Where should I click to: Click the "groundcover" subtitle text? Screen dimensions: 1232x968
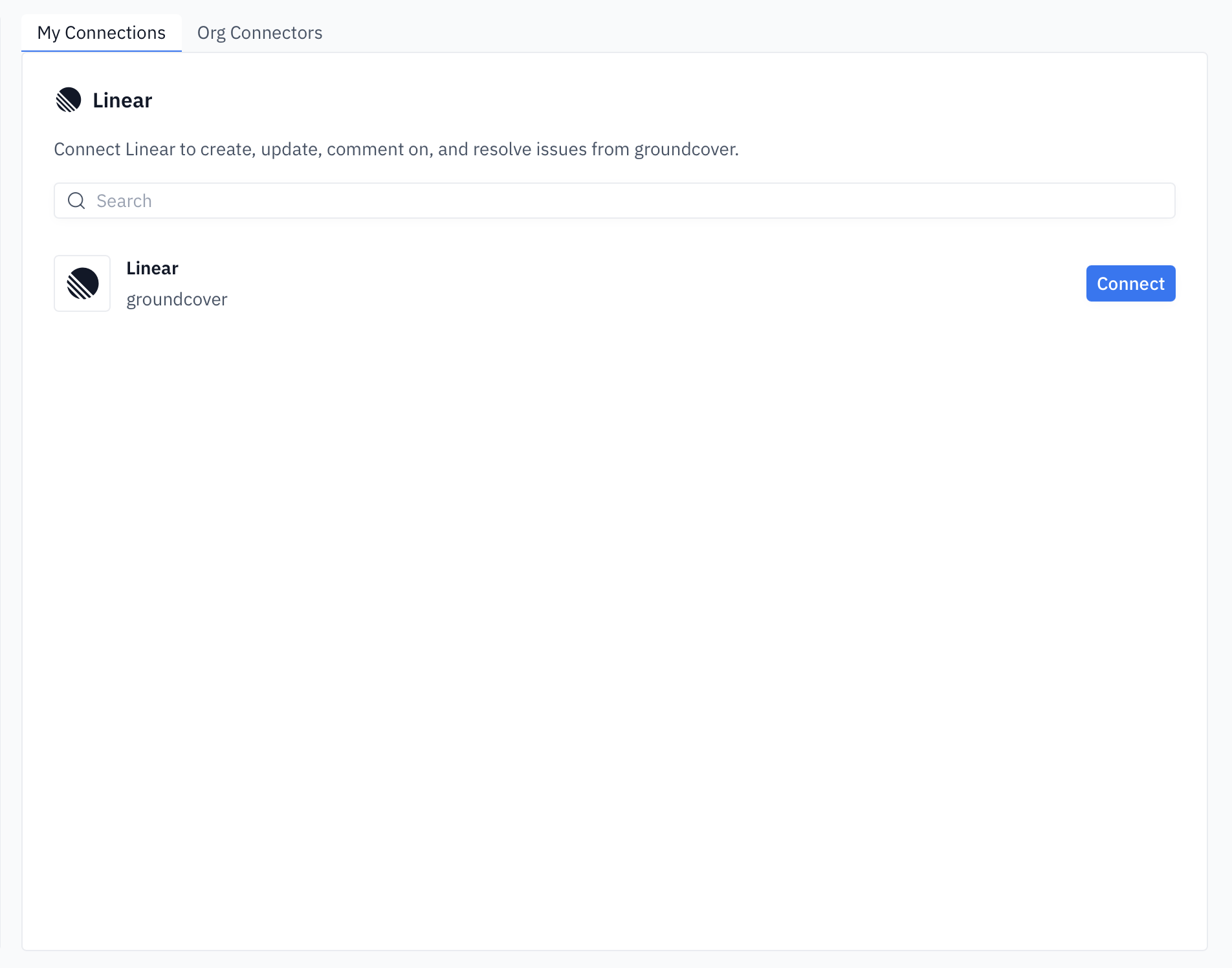(177, 300)
